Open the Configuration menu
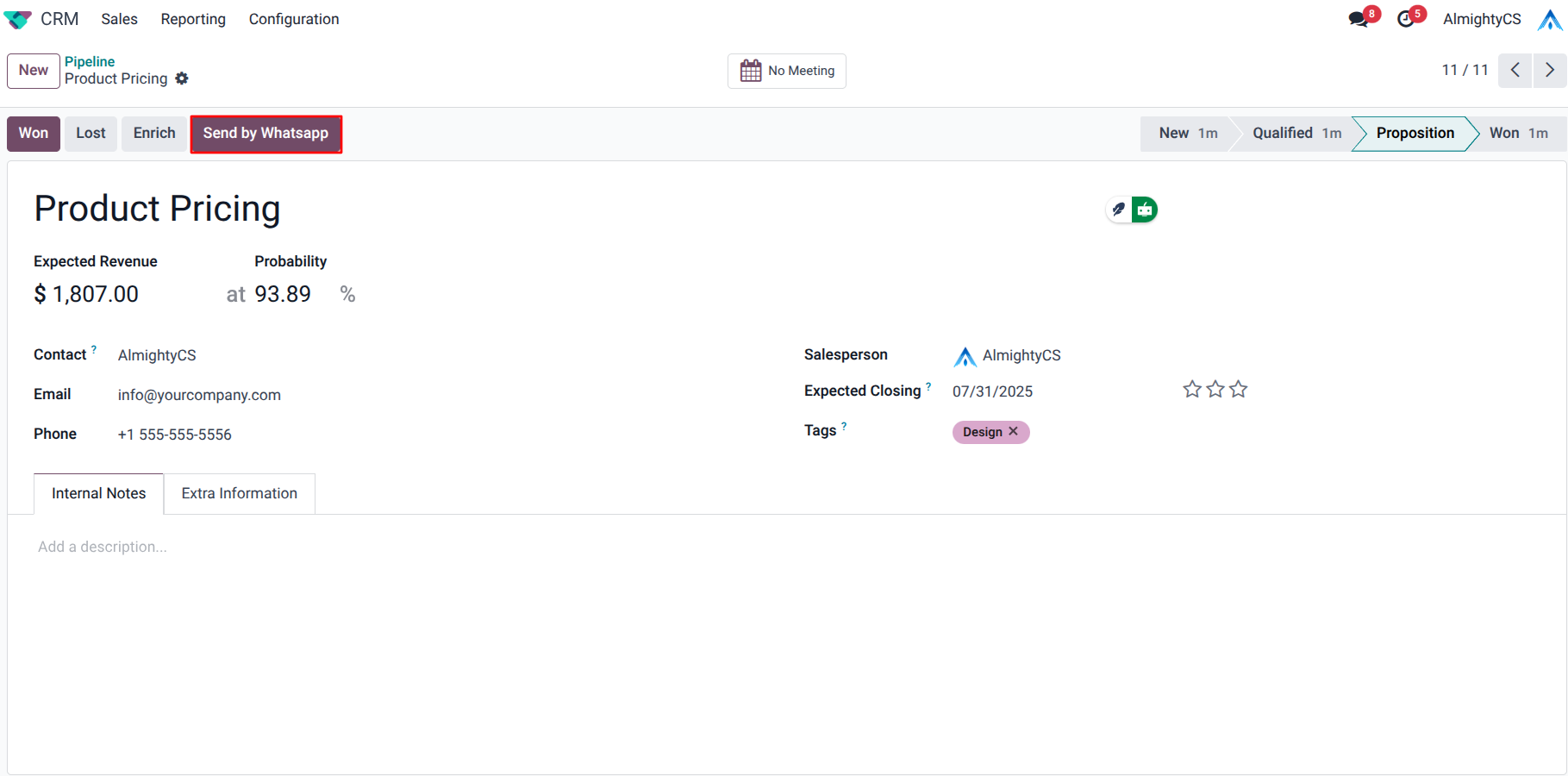 point(294,19)
